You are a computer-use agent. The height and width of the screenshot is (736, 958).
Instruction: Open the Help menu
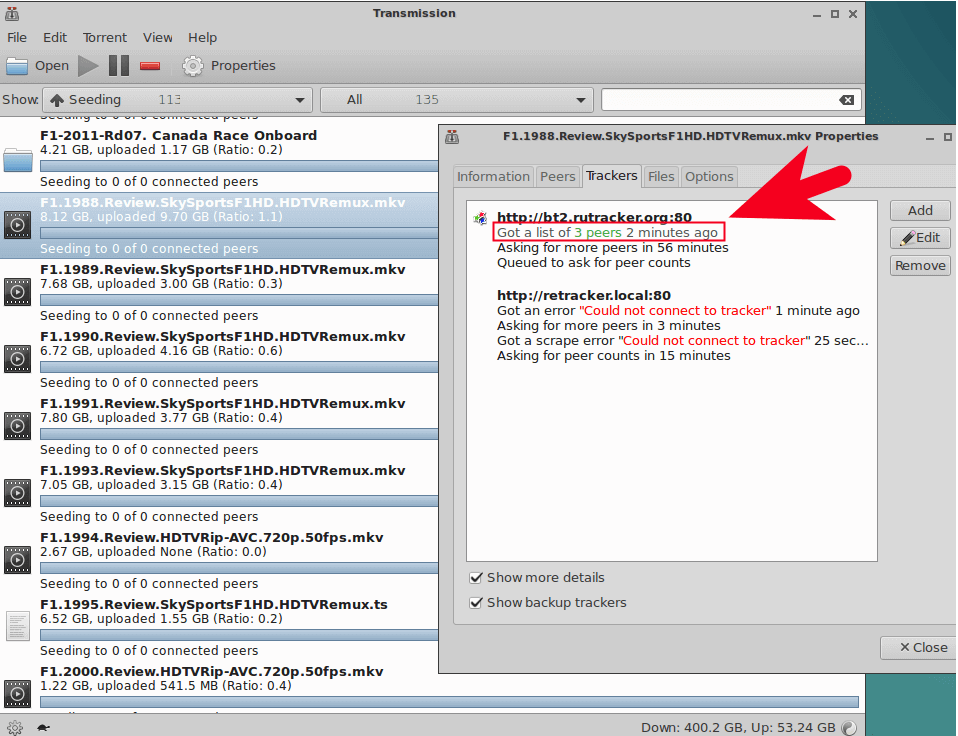click(x=202, y=38)
